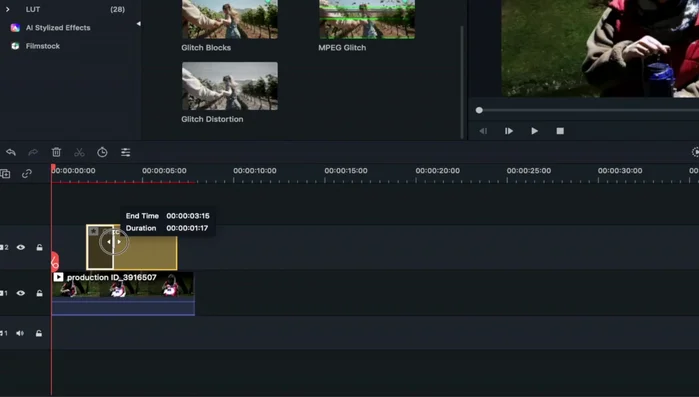Click the play frame-by-frame button

tap(509, 131)
